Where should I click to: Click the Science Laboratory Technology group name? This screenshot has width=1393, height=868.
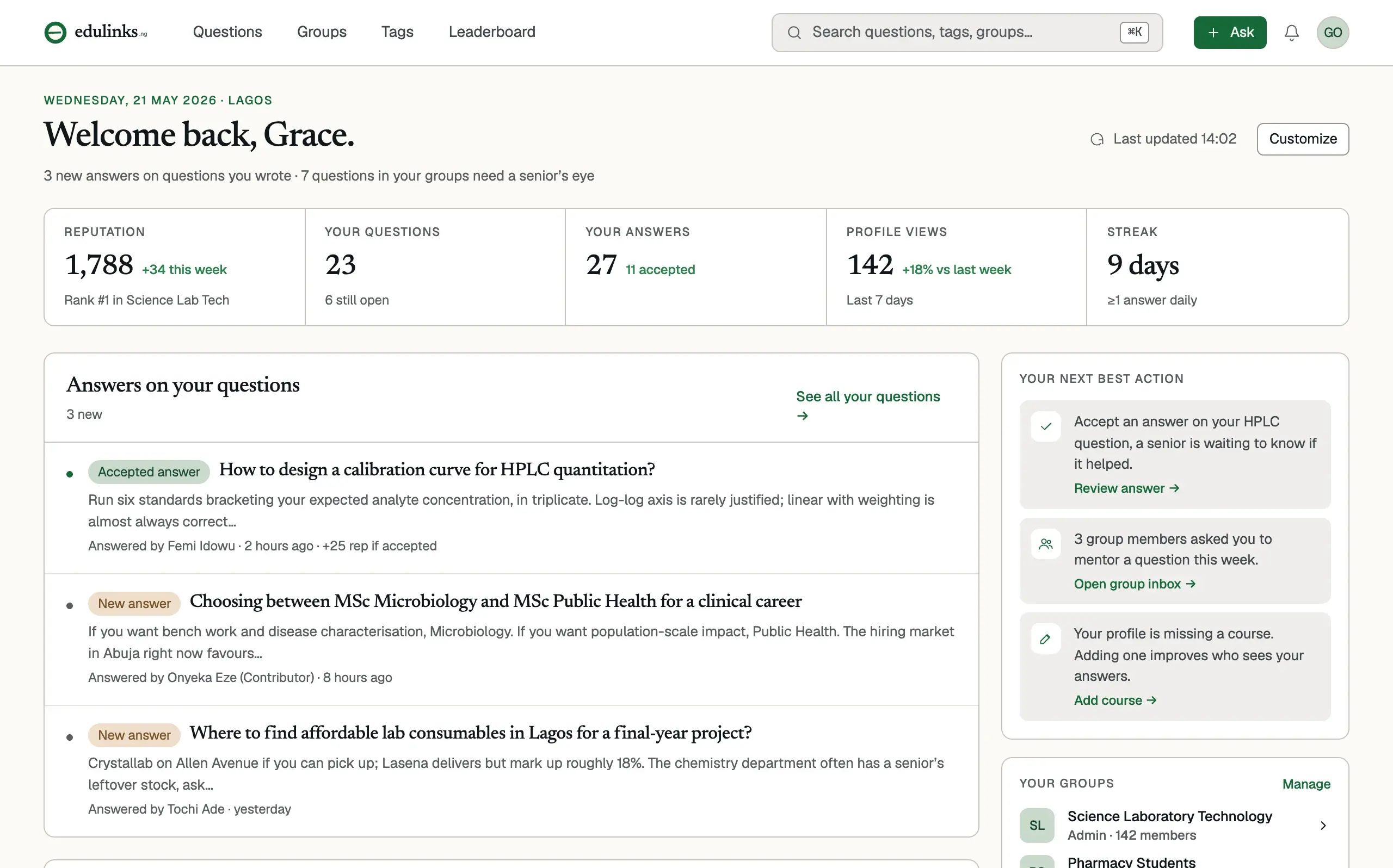pyautogui.click(x=1170, y=816)
